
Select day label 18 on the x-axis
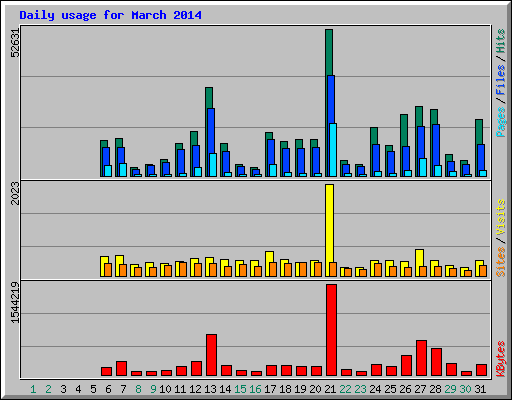tap(285, 389)
